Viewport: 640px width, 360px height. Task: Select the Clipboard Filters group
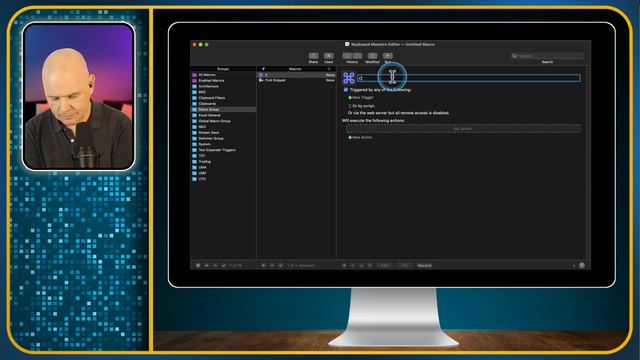(x=224, y=98)
